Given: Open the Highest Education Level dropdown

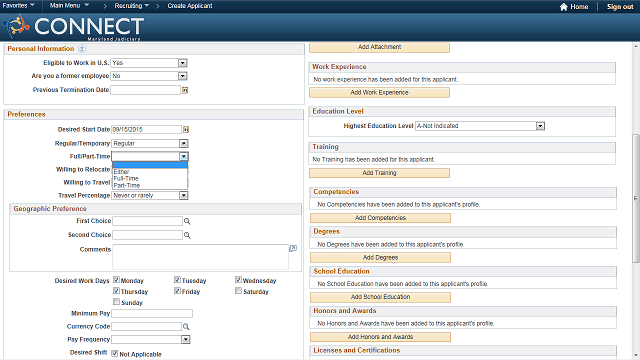Looking at the screenshot, I should pyautogui.click(x=540, y=126).
